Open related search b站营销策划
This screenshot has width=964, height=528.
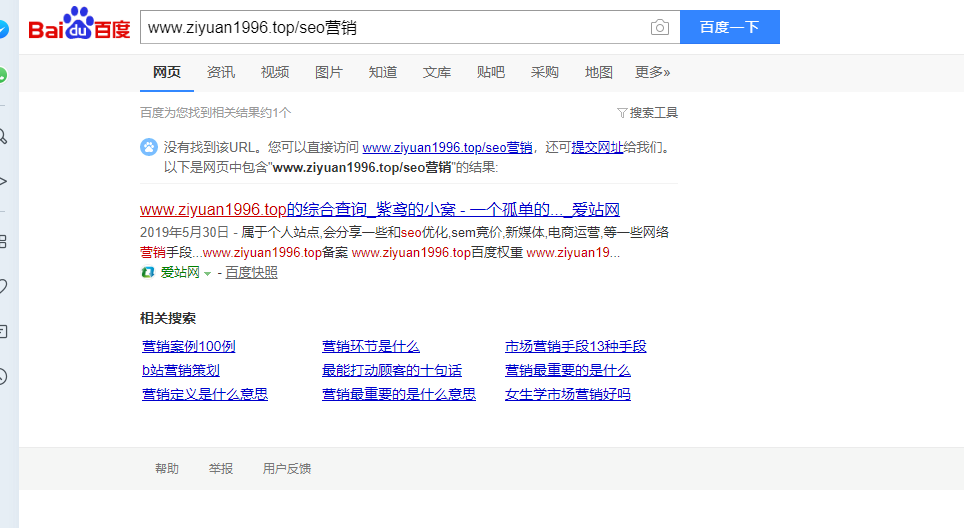pyautogui.click(x=181, y=371)
